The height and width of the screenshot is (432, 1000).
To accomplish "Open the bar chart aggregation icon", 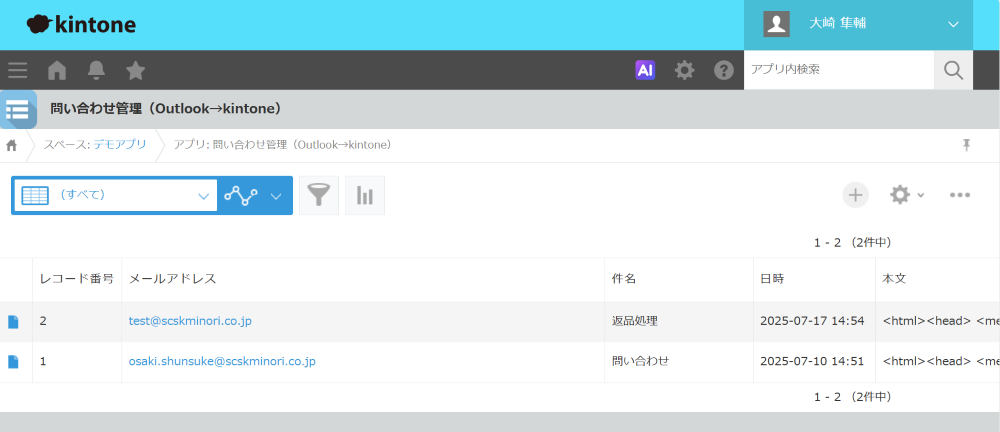I will [365, 195].
